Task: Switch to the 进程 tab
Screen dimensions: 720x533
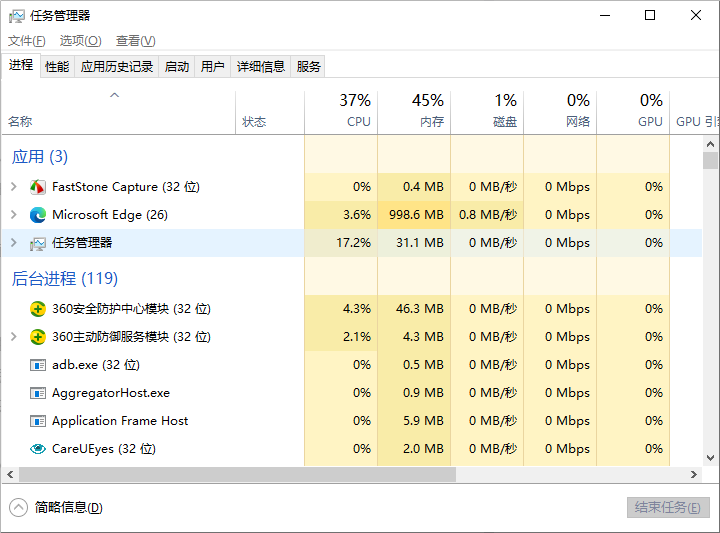Action: pyautogui.click(x=21, y=65)
